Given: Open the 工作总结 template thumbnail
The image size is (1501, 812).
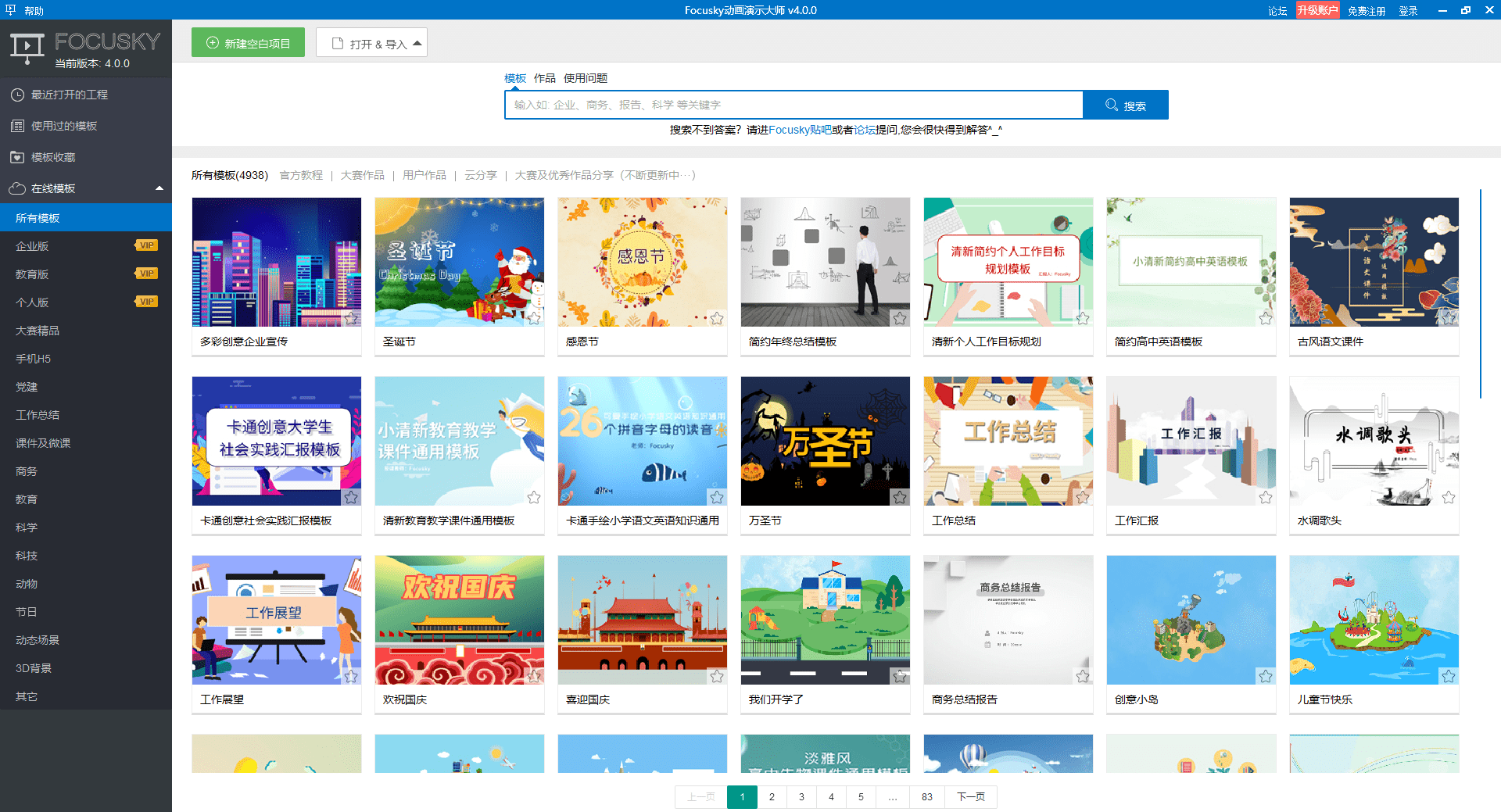Looking at the screenshot, I should 1008,441.
